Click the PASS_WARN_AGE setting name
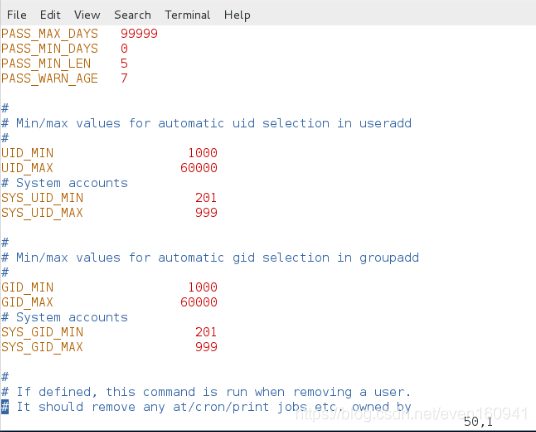 (50, 79)
